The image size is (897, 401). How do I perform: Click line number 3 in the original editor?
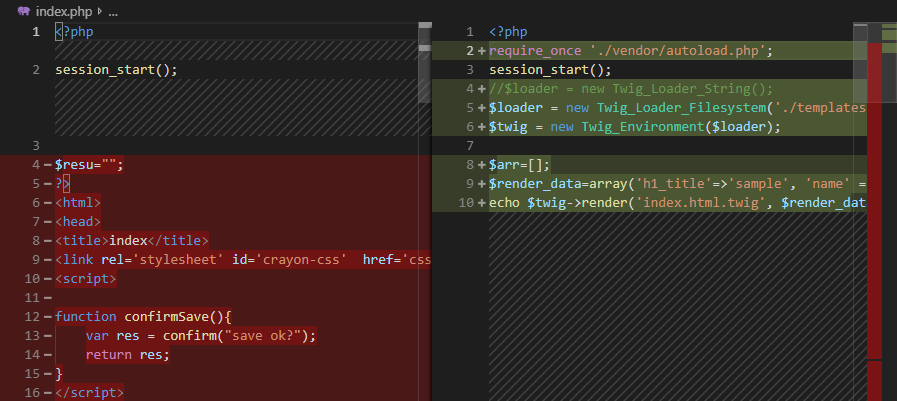(x=37, y=145)
